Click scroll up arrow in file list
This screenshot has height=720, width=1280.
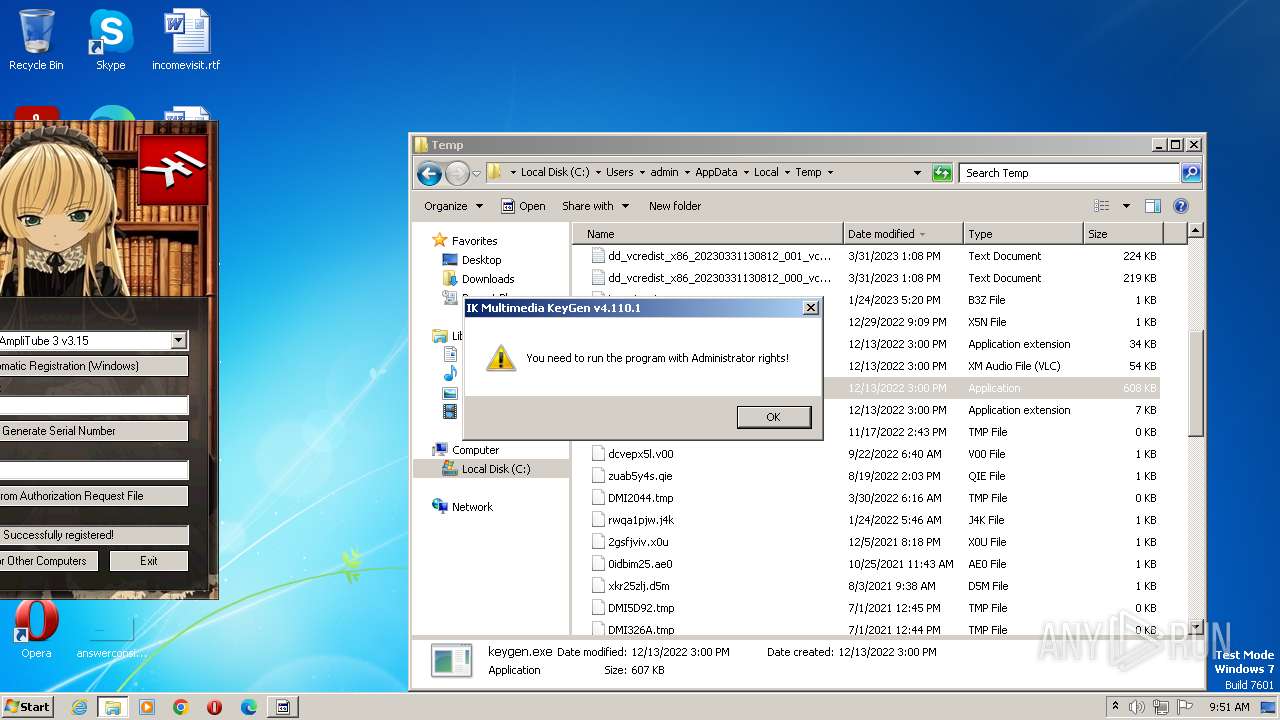point(1195,232)
